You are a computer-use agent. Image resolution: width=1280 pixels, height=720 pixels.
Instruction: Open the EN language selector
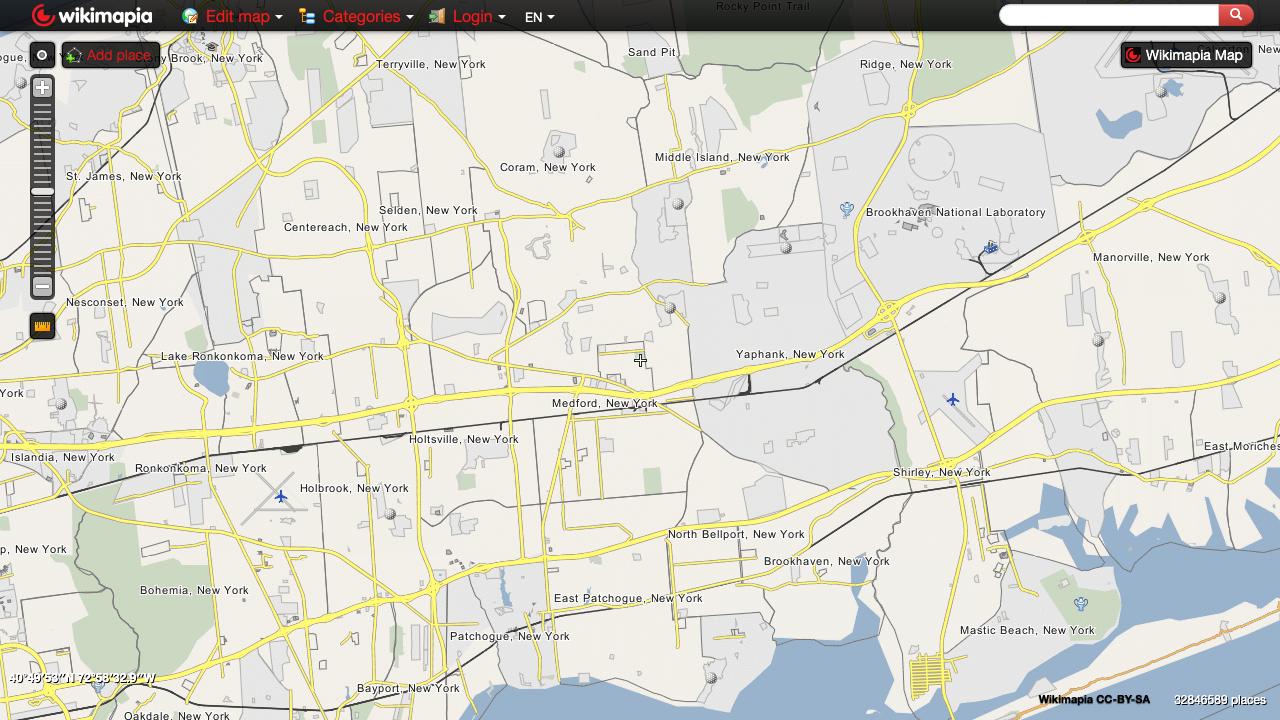coord(539,17)
